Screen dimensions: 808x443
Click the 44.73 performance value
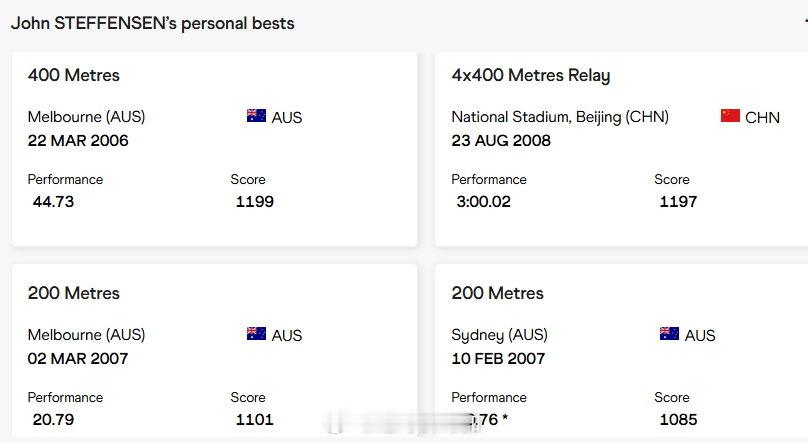coord(53,201)
